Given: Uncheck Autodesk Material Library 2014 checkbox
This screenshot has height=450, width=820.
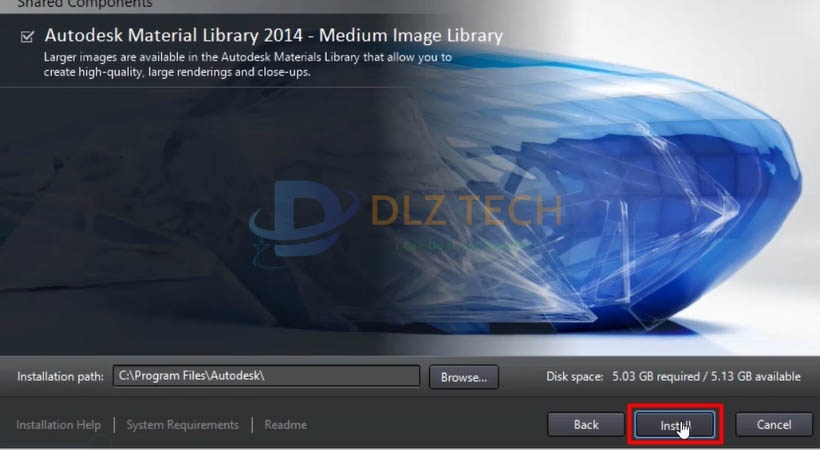Looking at the screenshot, I should point(27,37).
